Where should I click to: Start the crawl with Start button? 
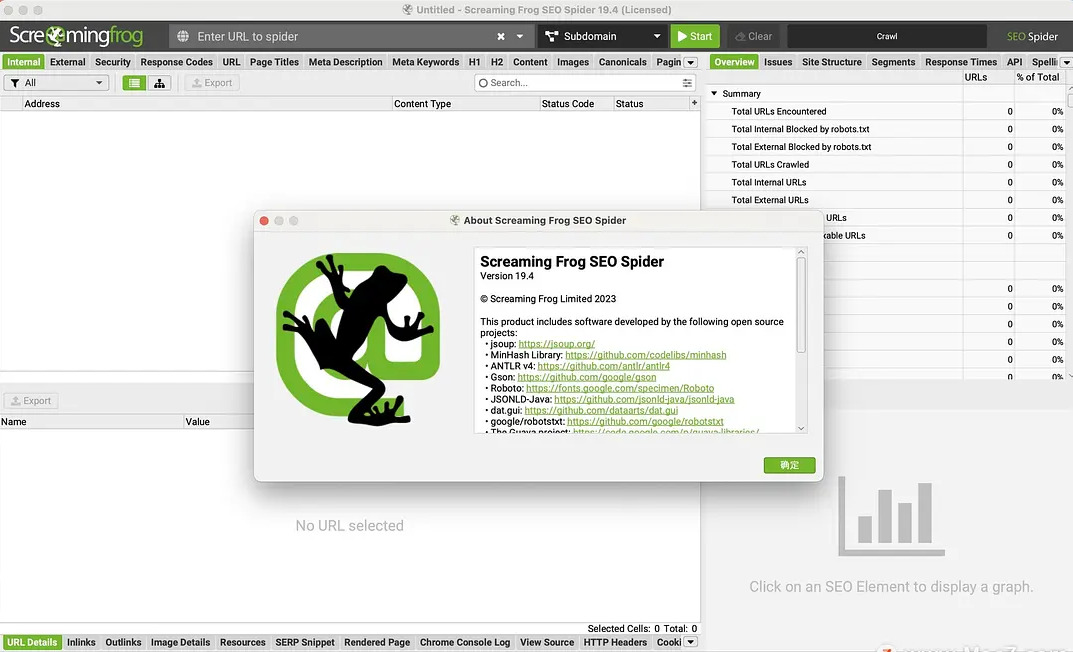(695, 36)
